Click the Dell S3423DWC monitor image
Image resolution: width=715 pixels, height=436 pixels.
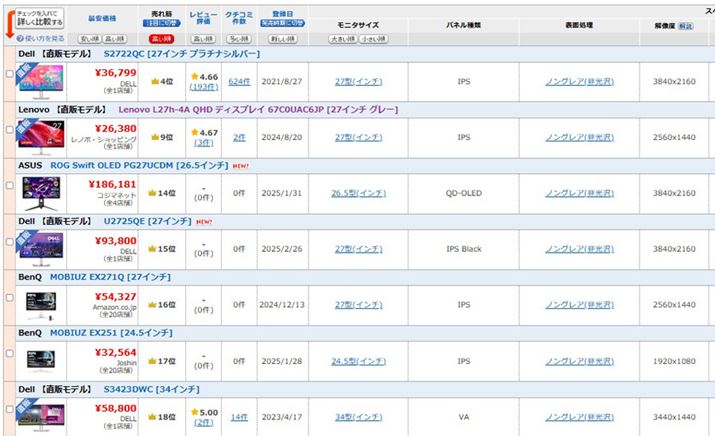tap(40, 414)
